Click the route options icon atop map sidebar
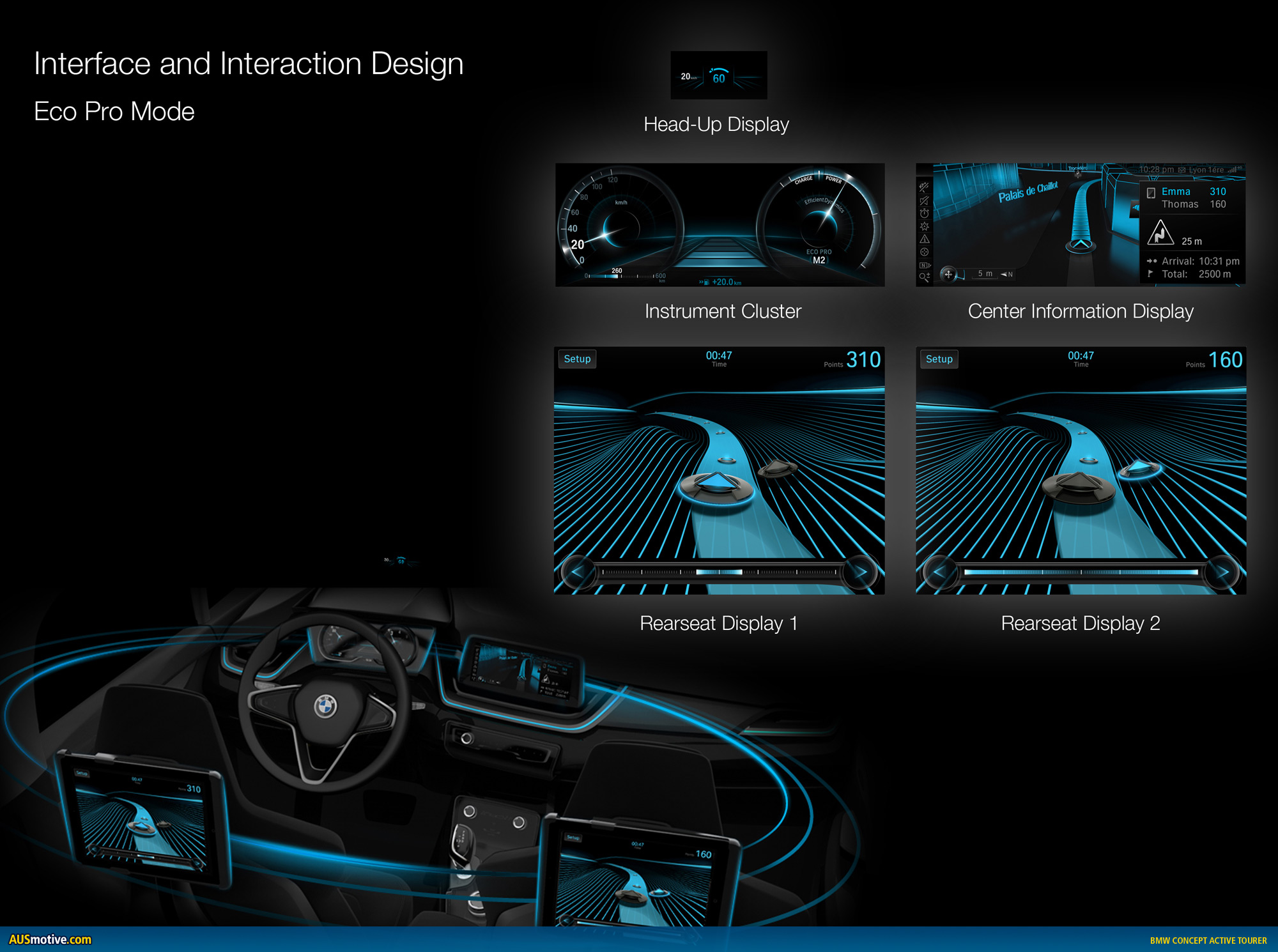This screenshot has width=1278, height=952. click(924, 187)
